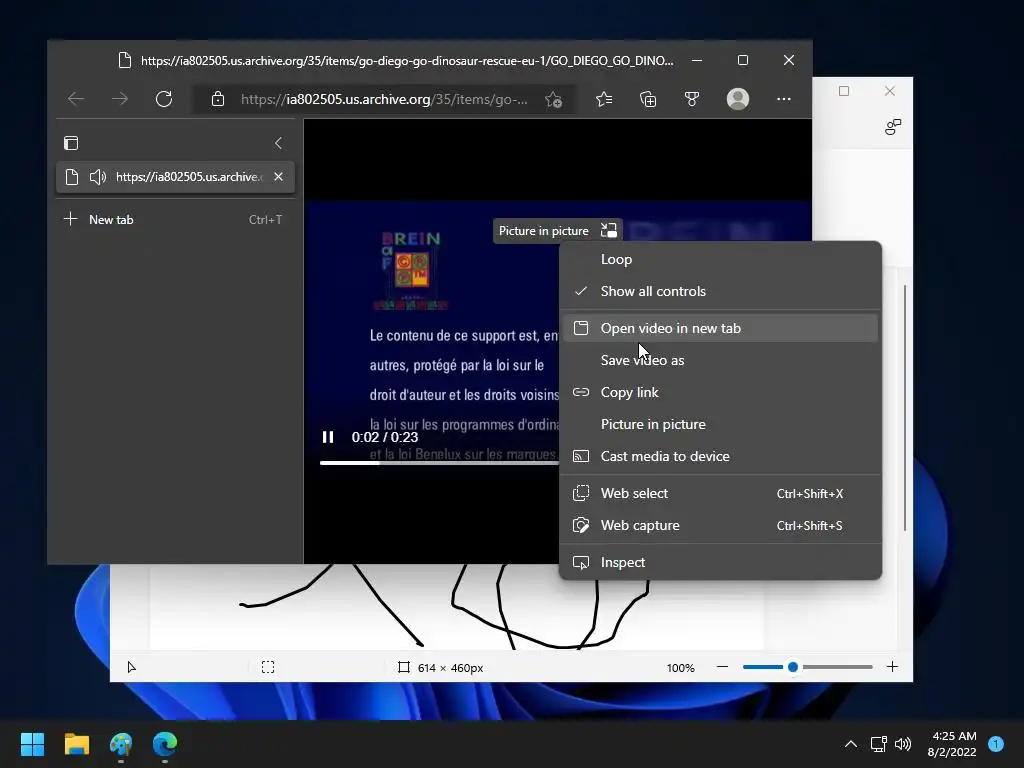1024x768 pixels.
Task: Choose Web capture menu item
Action: click(720, 526)
